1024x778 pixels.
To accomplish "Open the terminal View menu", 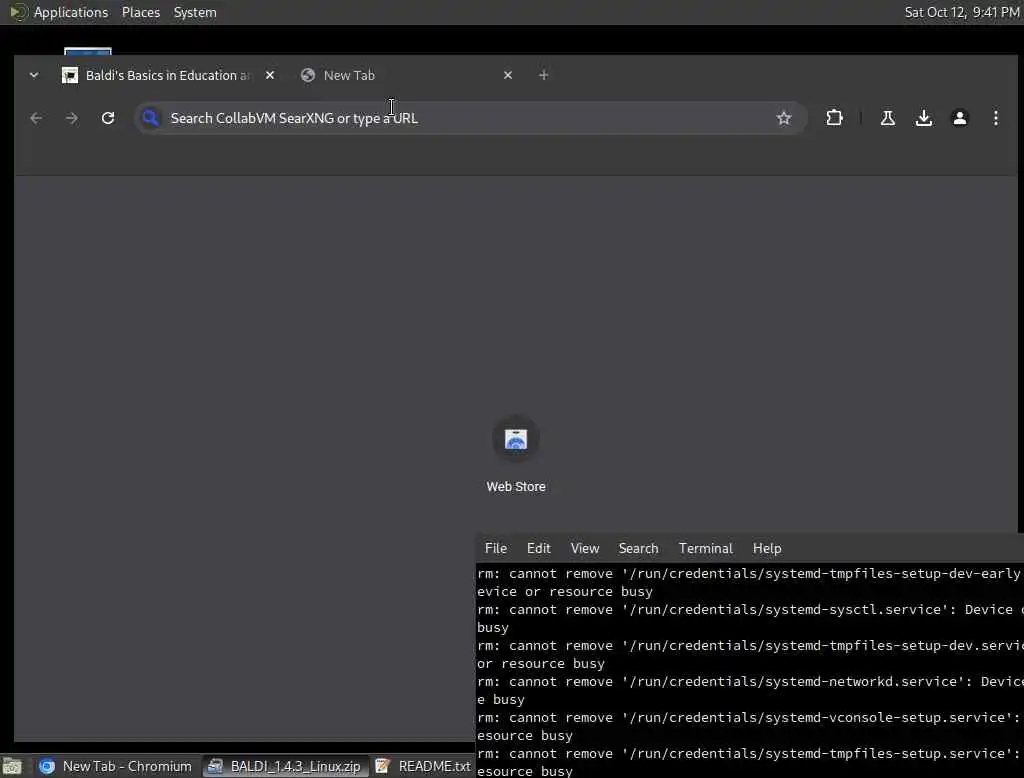I will point(584,548).
